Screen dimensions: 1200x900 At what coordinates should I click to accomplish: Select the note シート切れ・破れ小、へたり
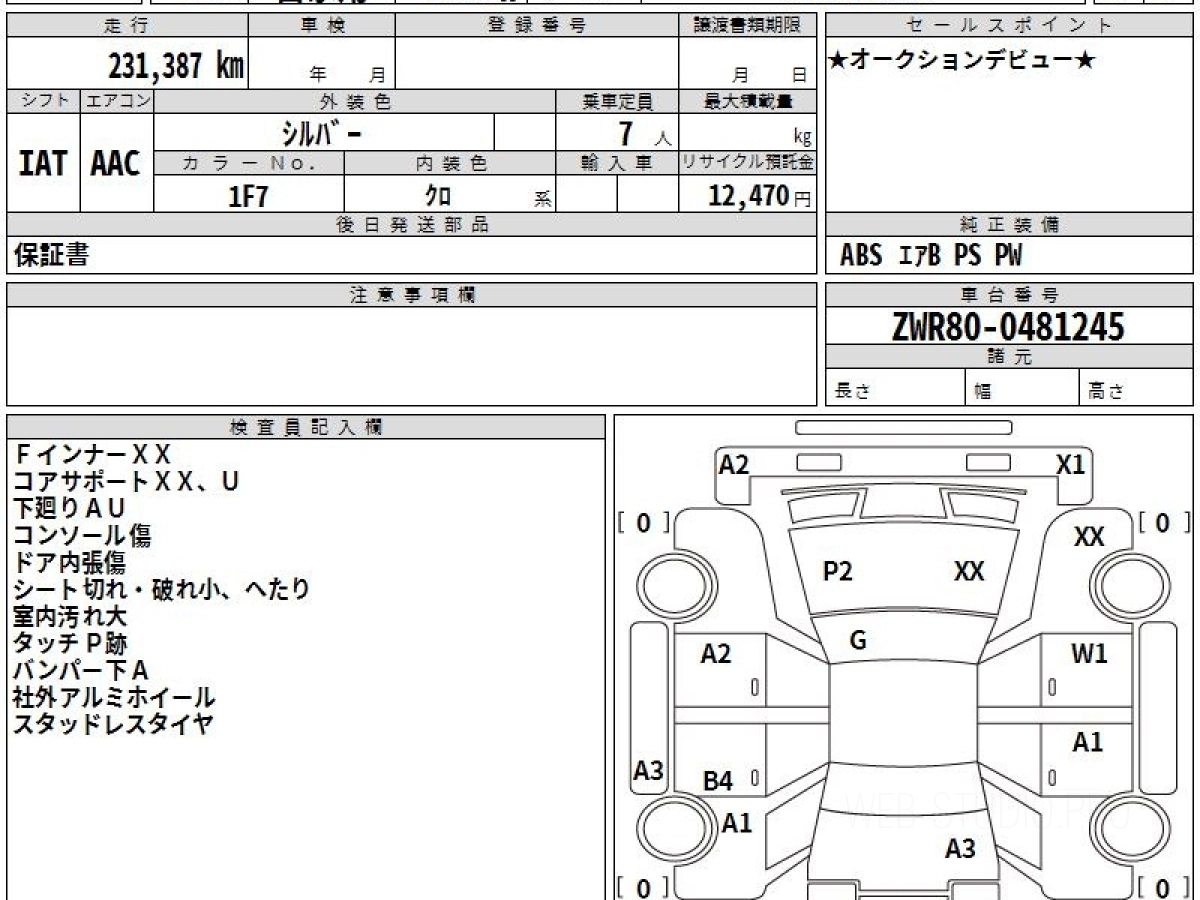[161, 590]
